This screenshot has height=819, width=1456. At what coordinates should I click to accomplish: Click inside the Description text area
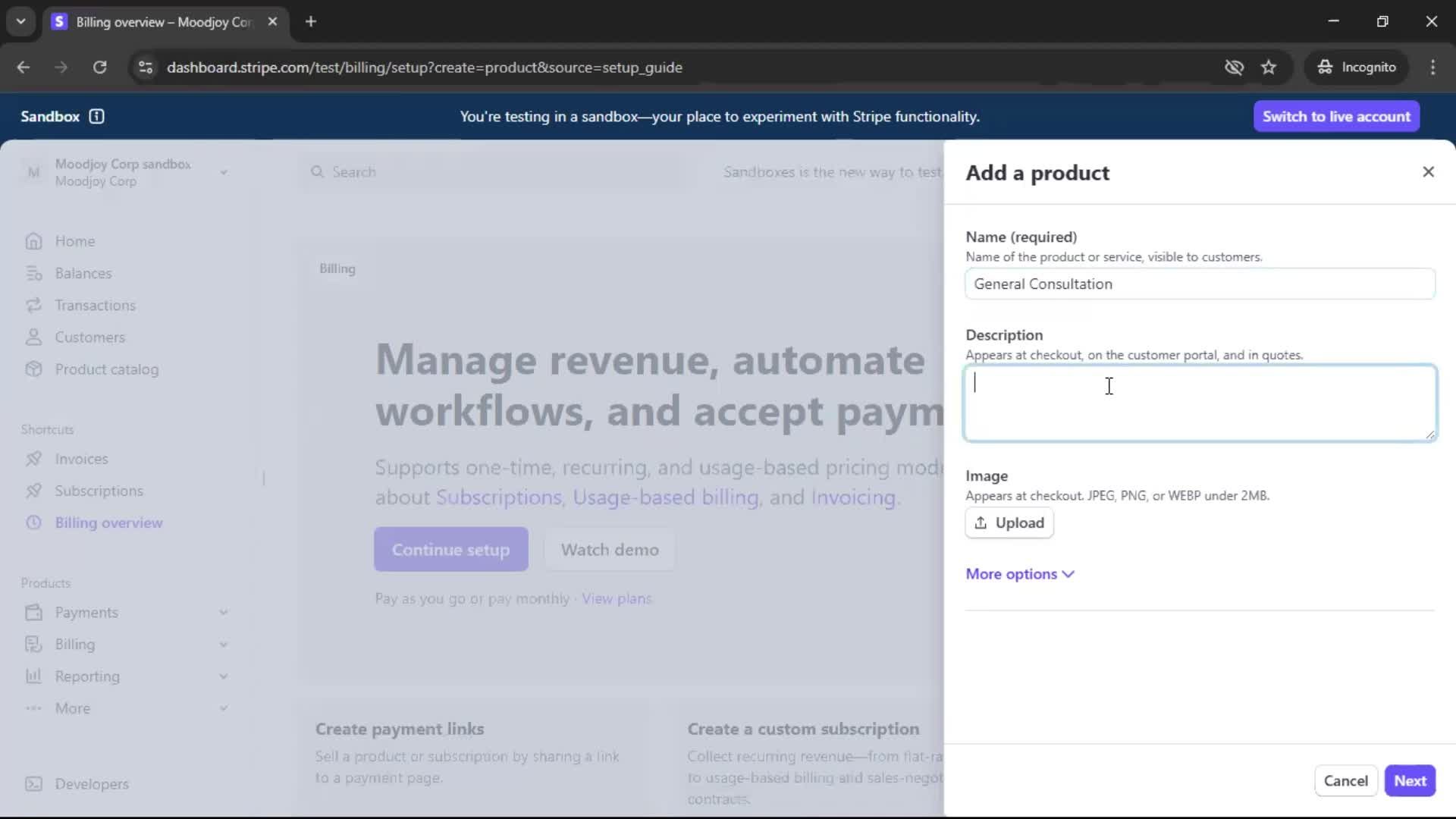pos(1199,403)
